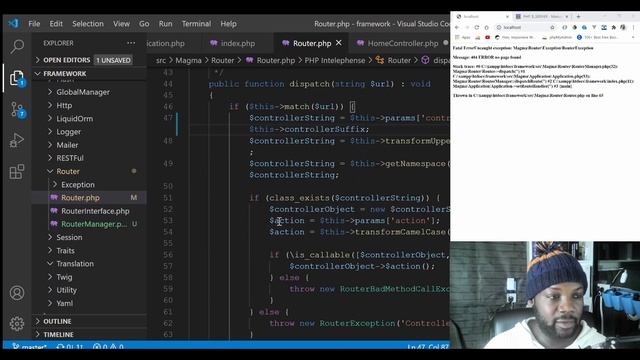Image resolution: width=640 pixels, height=360 pixels.
Task: Open Edit menu
Action: coord(56,24)
